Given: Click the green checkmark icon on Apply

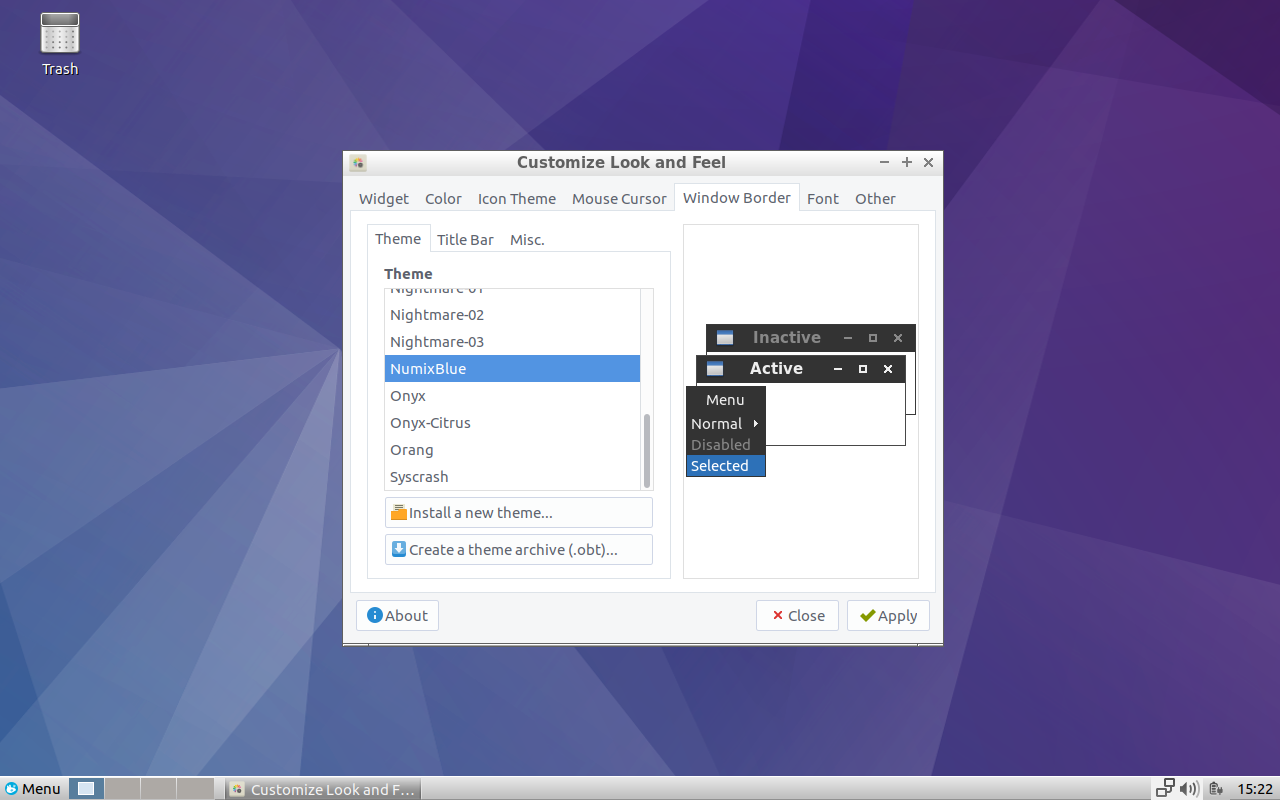Looking at the screenshot, I should click(x=867, y=615).
